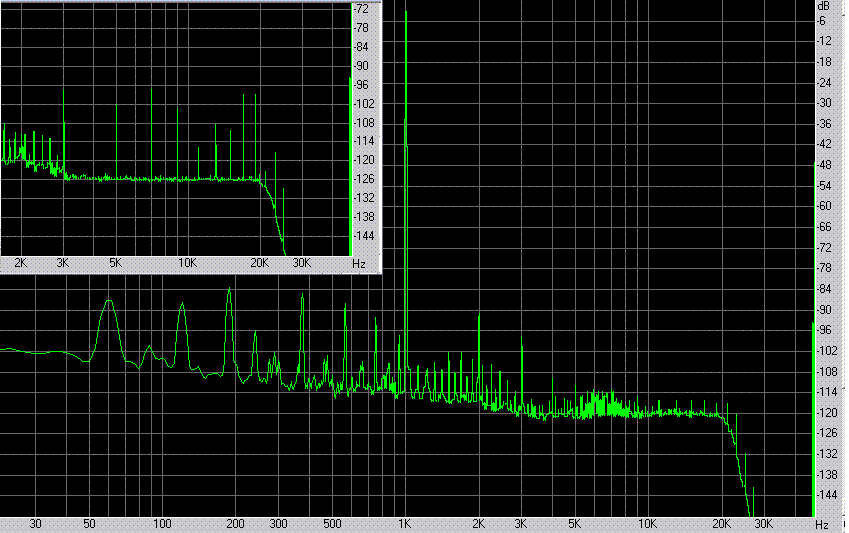
Task: Click the -144 label on main dB scale
Action: pyautogui.click(x=827, y=495)
